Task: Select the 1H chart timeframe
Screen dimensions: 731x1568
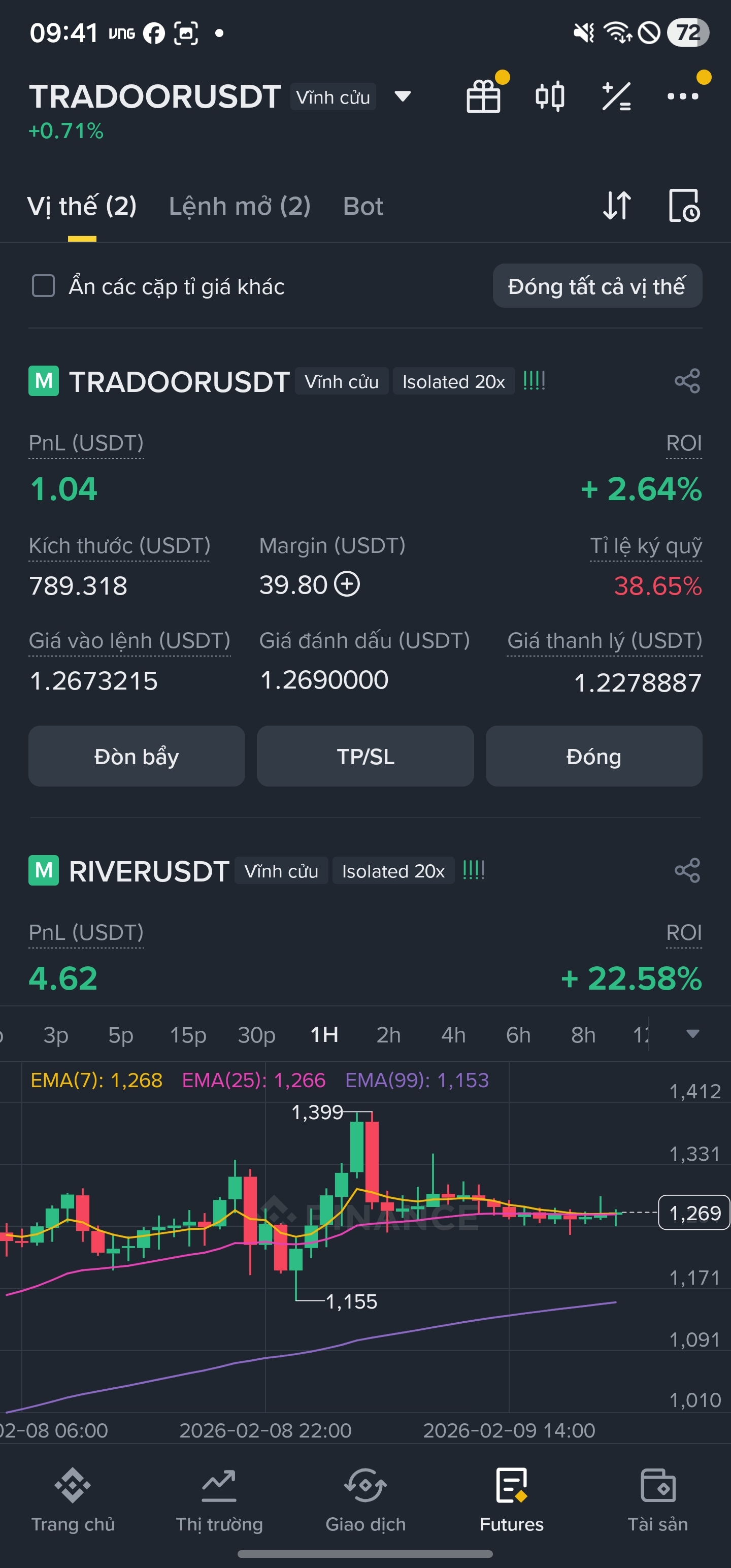Action: 324,1035
